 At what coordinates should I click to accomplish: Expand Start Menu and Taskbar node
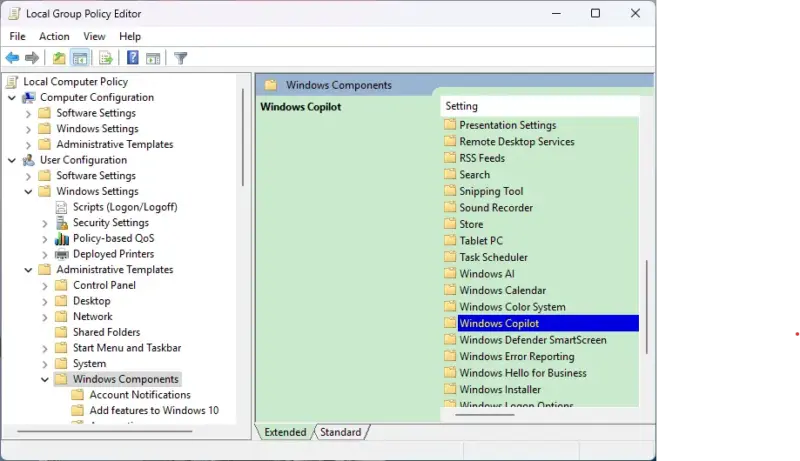[45, 348]
